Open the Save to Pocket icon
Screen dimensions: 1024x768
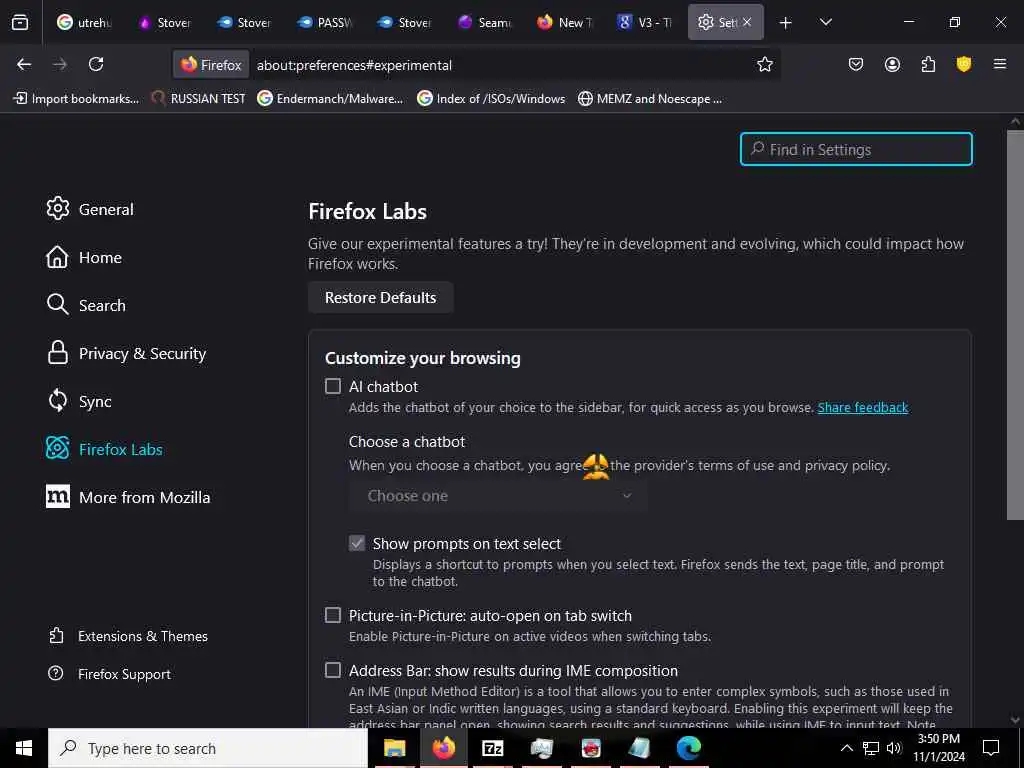(x=856, y=64)
